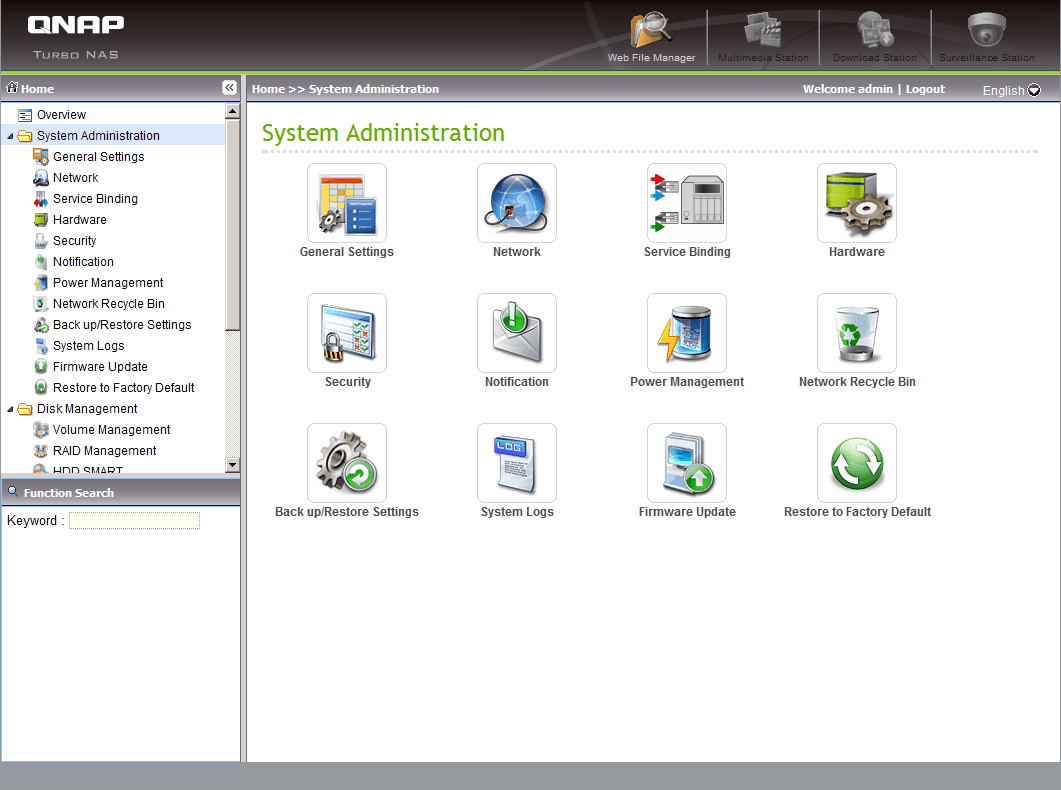Screen dimensions: 1061x790
Task: Launch Multimedia Station from top bar
Action: pos(763,37)
